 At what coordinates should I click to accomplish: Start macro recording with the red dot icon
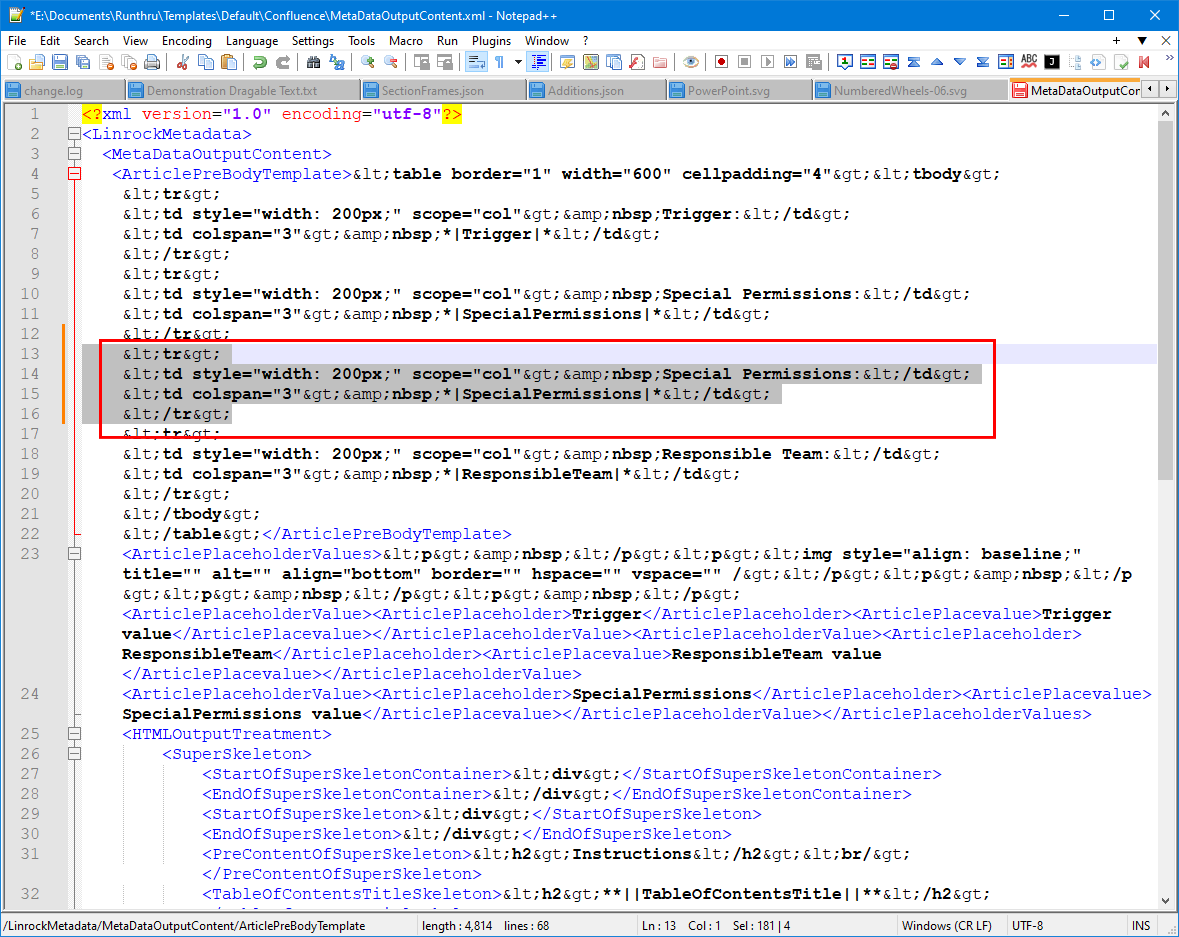[721, 62]
